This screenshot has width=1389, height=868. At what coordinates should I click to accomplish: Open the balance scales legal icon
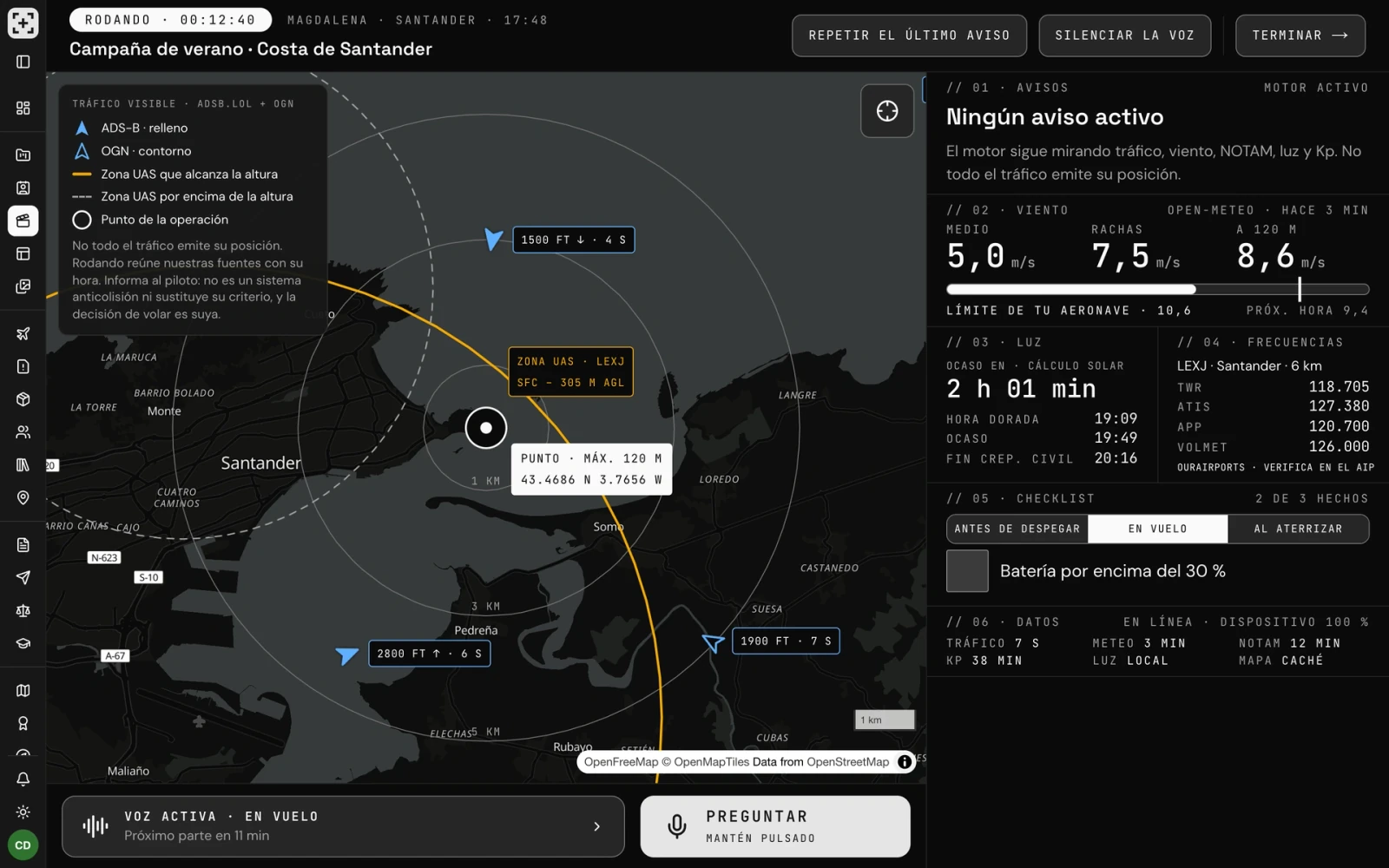click(23, 610)
